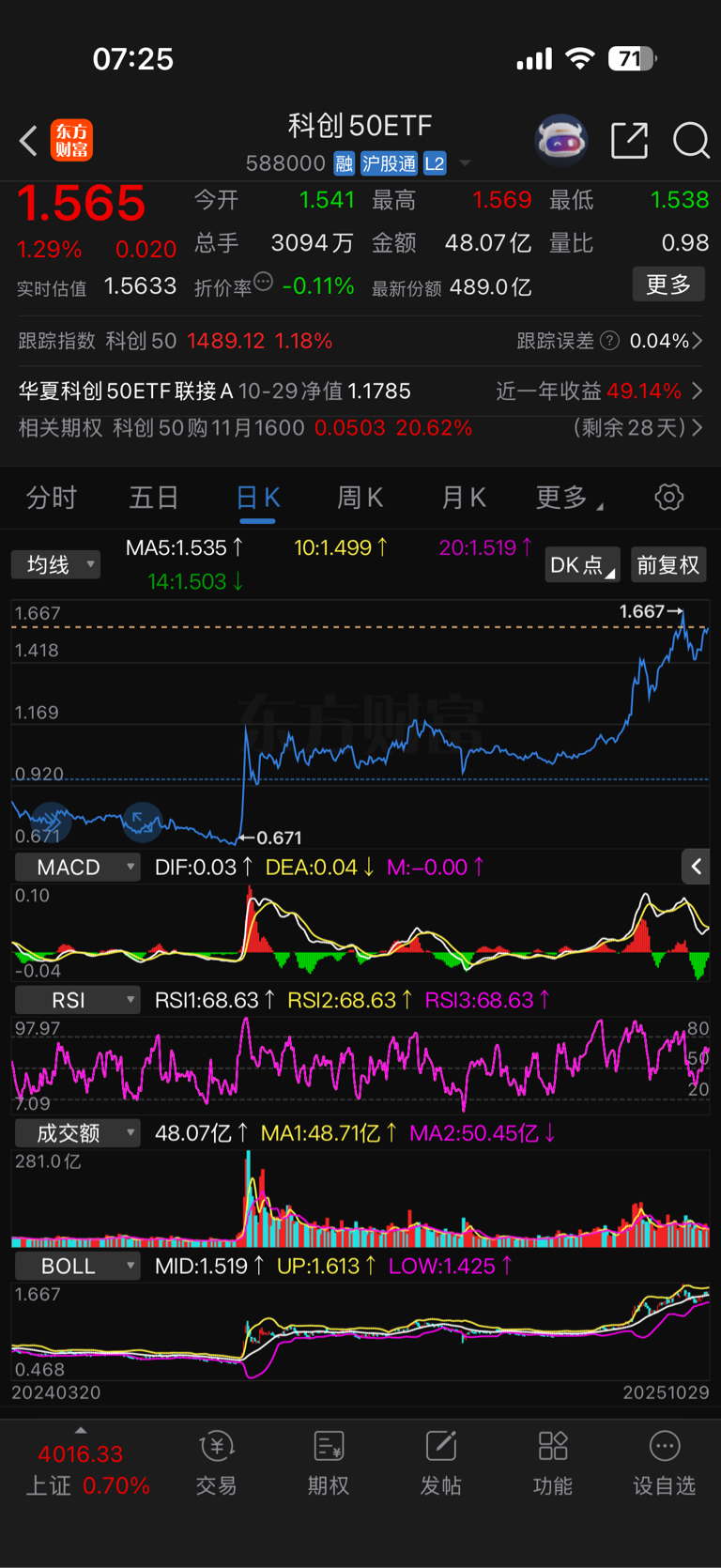Tap the 折价率 info icon
Screen dimensions: 721x1568
(x=264, y=282)
